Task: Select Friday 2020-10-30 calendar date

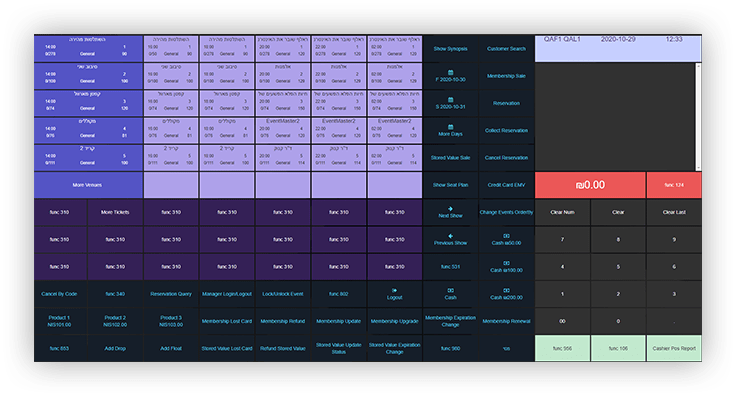Action: point(450,76)
